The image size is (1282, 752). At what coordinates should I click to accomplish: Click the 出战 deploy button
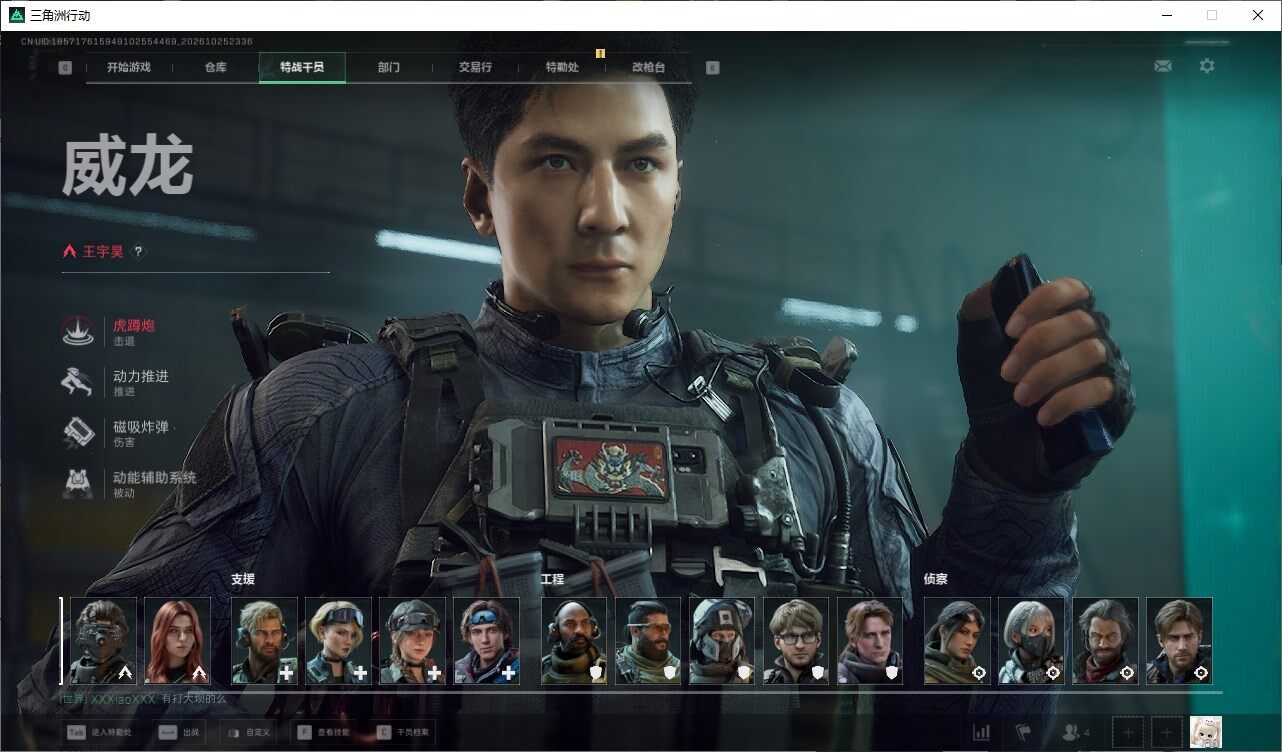click(x=181, y=733)
